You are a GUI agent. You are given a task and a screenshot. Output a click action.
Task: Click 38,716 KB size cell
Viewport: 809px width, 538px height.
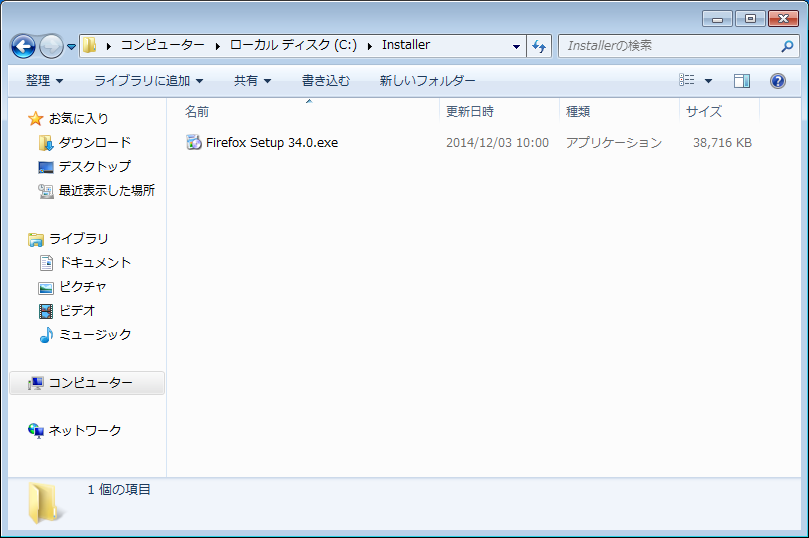(x=722, y=143)
